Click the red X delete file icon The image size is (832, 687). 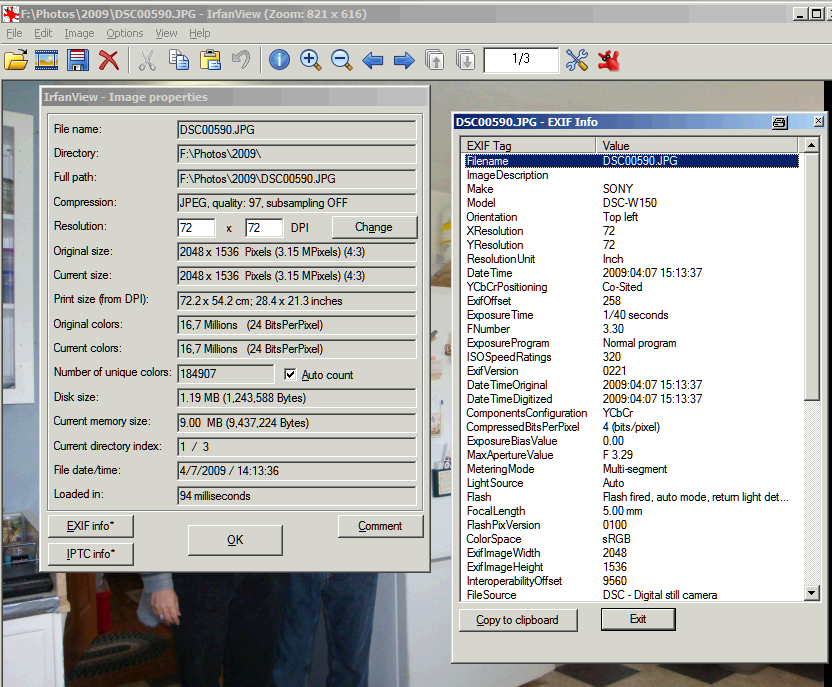pyautogui.click(x=109, y=60)
